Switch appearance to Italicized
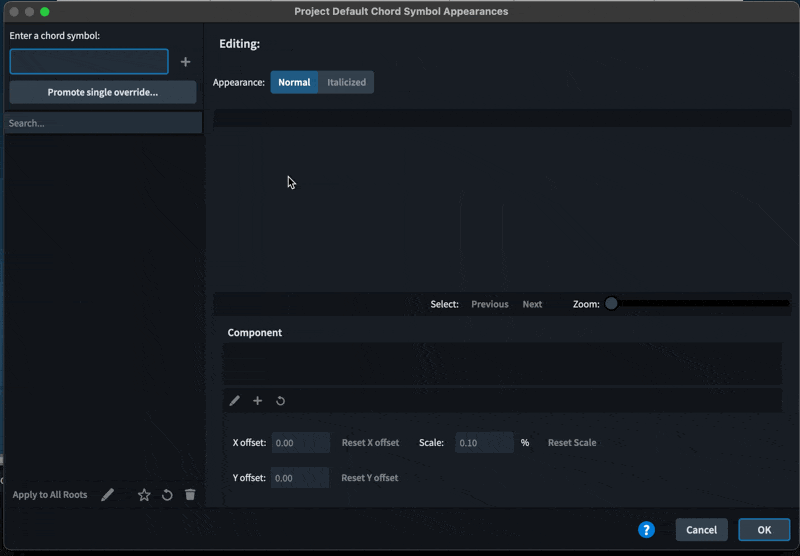The height and width of the screenshot is (556, 800). point(346,82)
